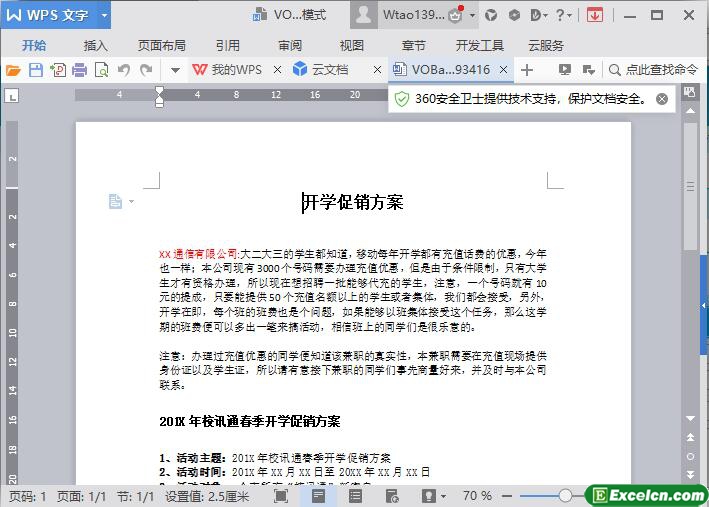Click the Wtao139... account name
This screenshot has height=507, width=709.
tap(414, 15)
